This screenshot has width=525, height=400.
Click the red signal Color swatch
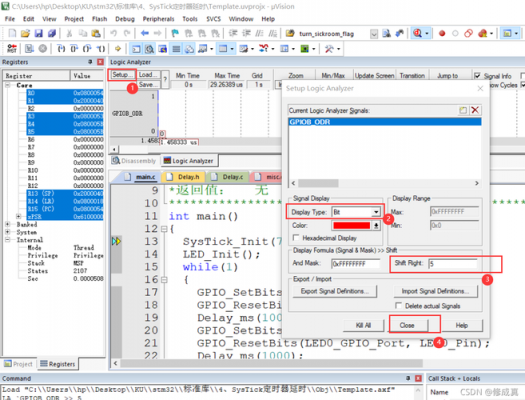pos(352,225)
